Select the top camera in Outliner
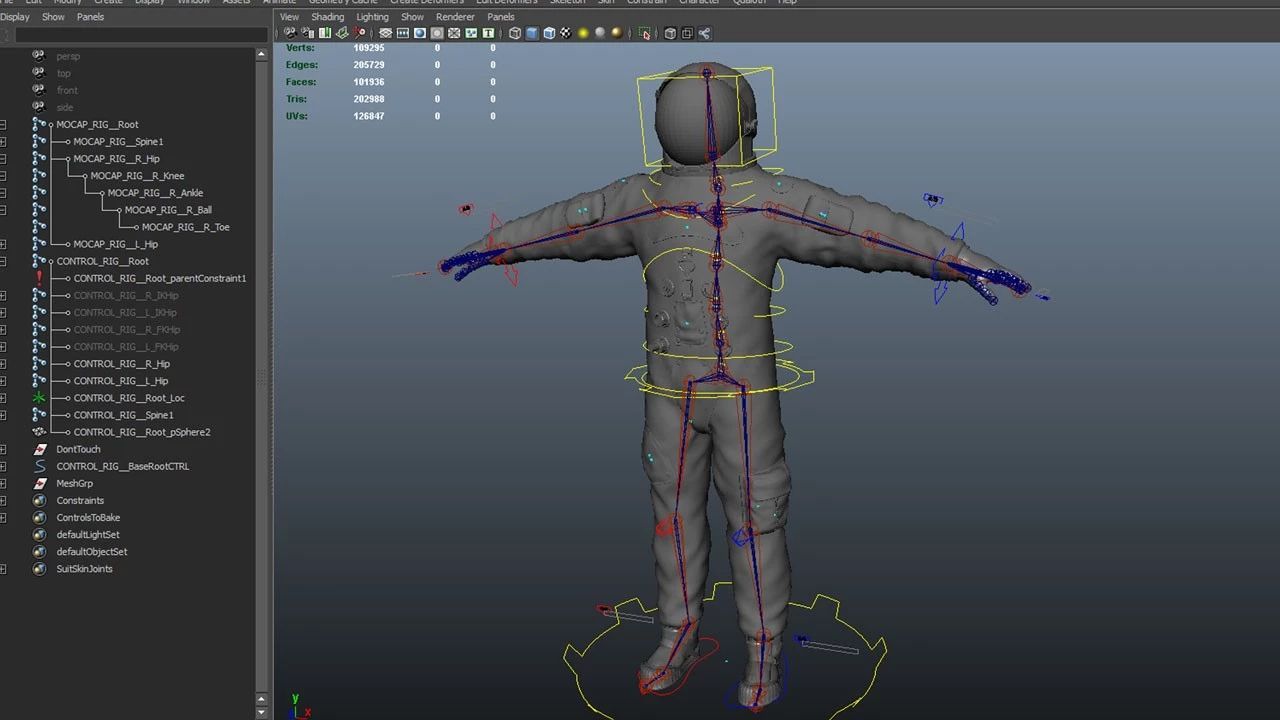 click(63, 73)
